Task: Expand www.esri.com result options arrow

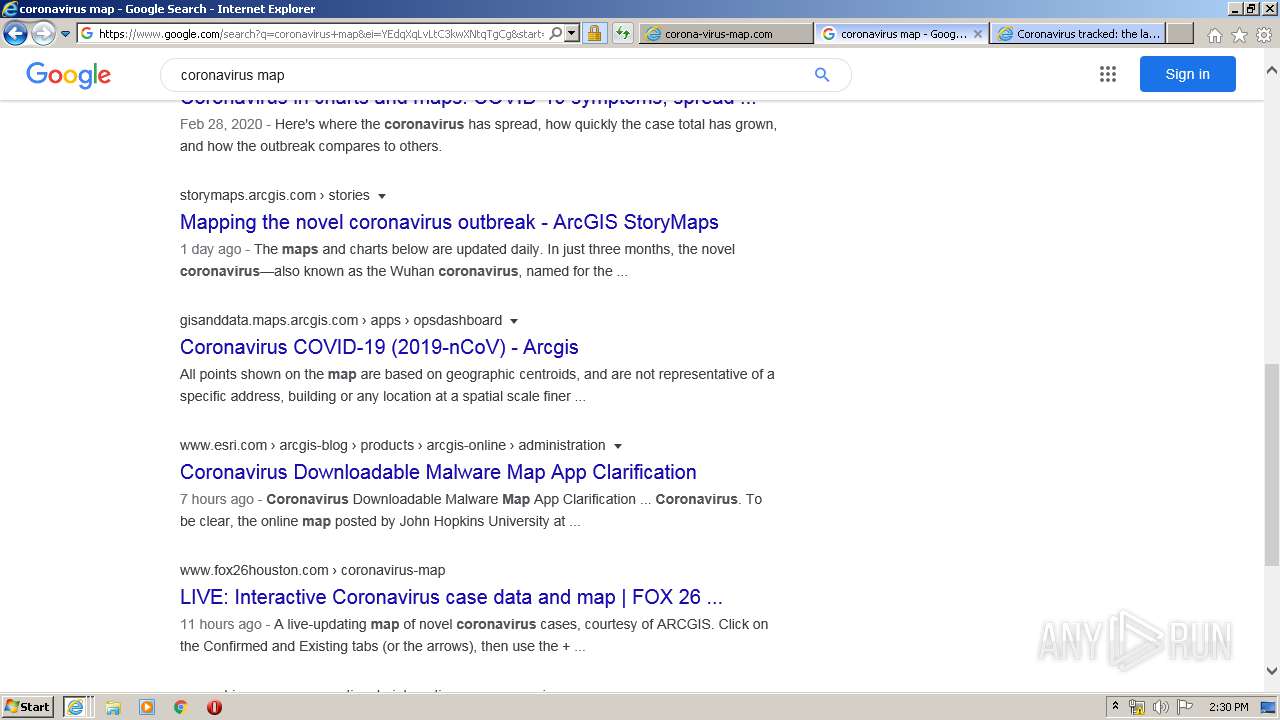Action: point(617,446)
